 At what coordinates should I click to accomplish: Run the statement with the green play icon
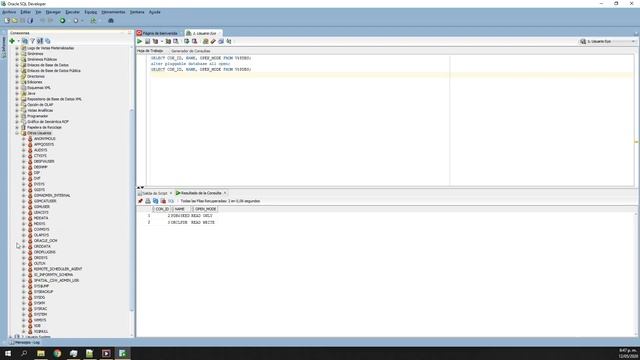[x=140, y=41]
